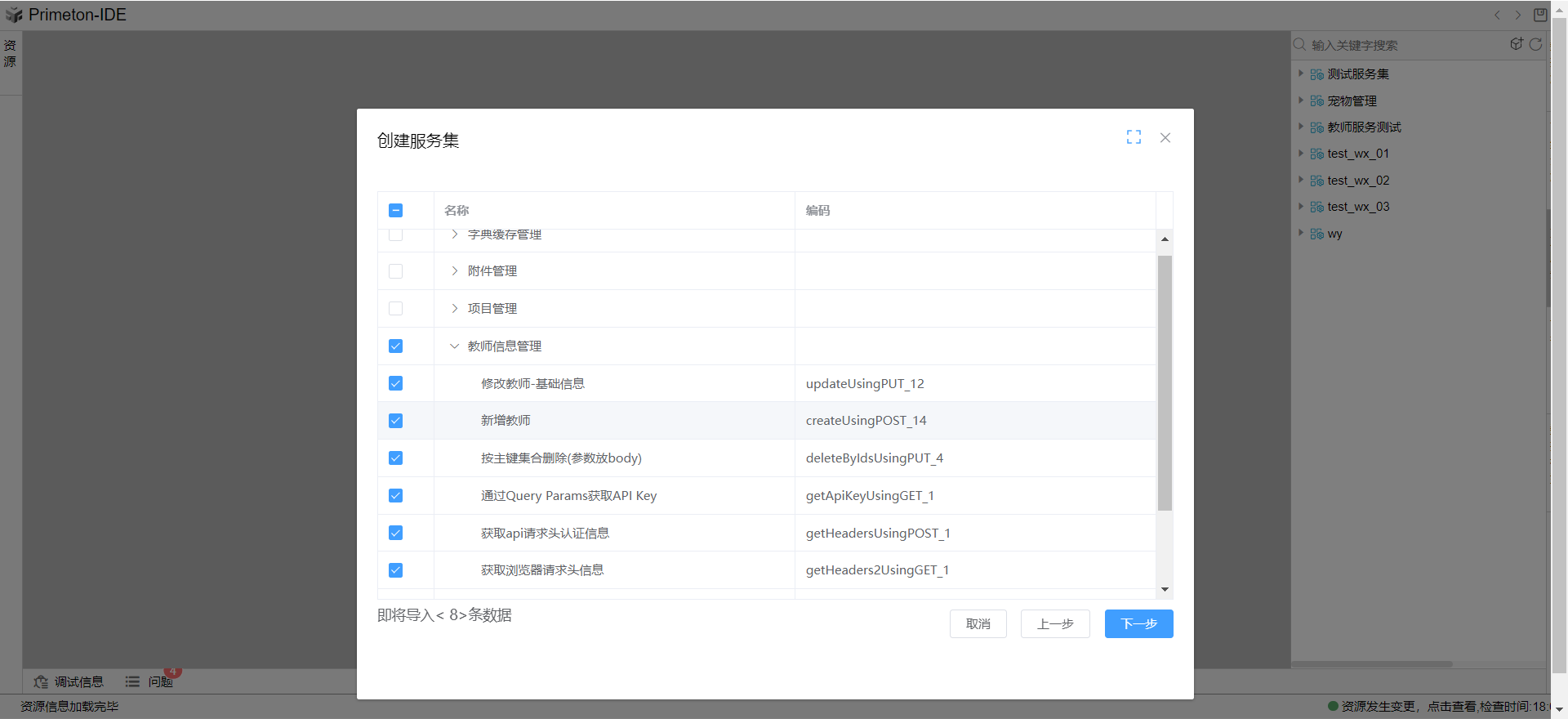Click the 取消 button
1568x719 pixels.
(x=978, y=623)
